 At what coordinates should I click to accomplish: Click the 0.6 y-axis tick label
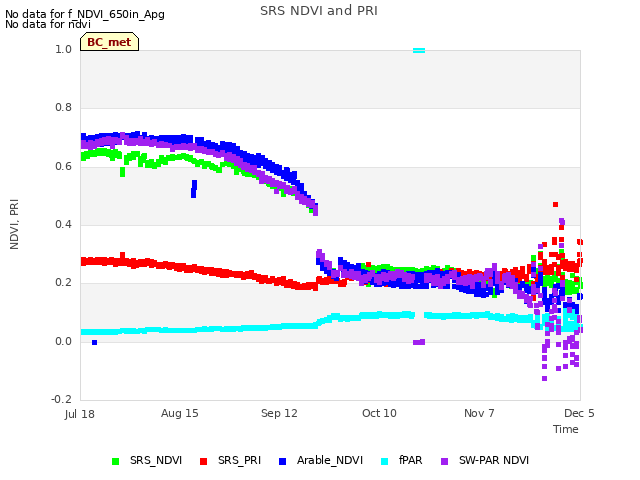pyautogui.click(x=63, y=166)
